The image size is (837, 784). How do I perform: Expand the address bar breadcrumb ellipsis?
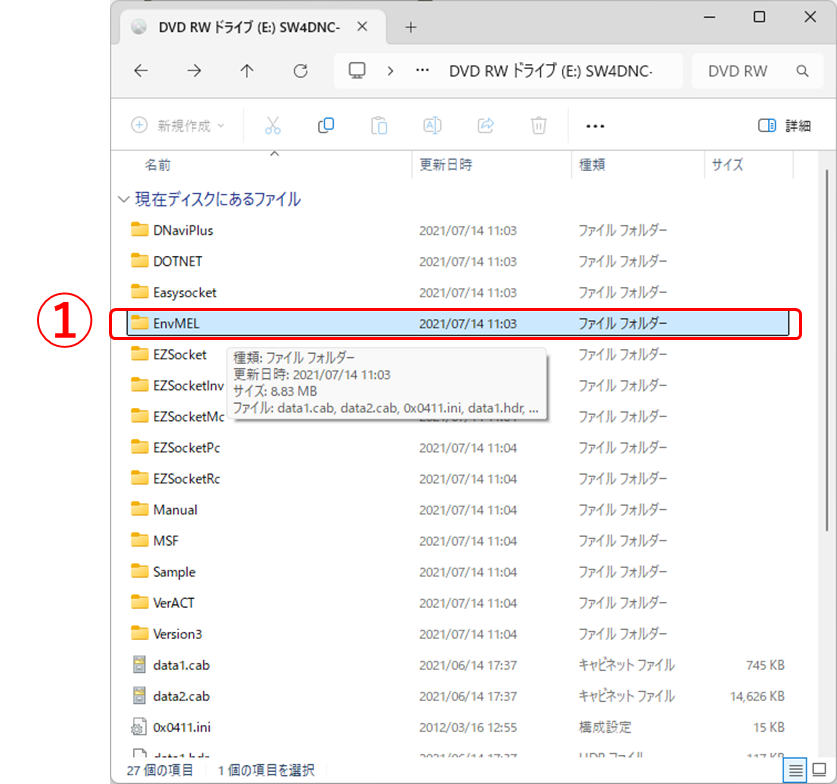422,71
